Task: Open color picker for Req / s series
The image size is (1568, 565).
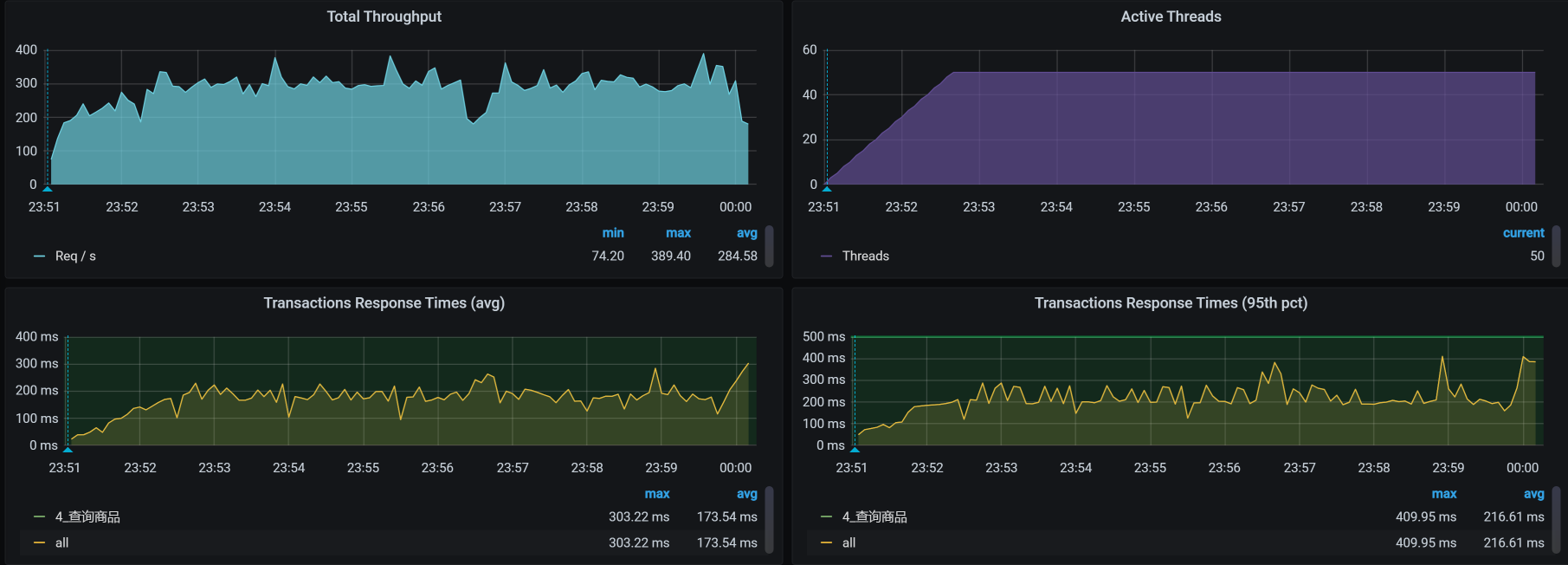Action: [x=39, y=257]
